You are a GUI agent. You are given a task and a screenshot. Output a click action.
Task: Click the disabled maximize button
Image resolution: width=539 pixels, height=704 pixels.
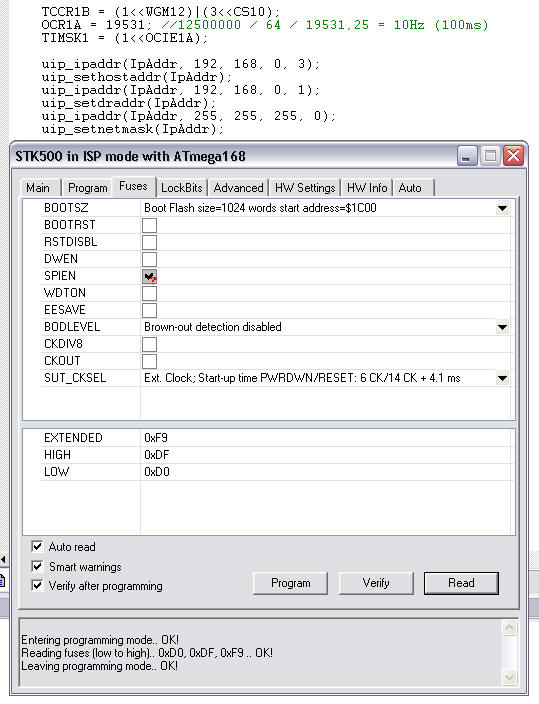(490, 156)
